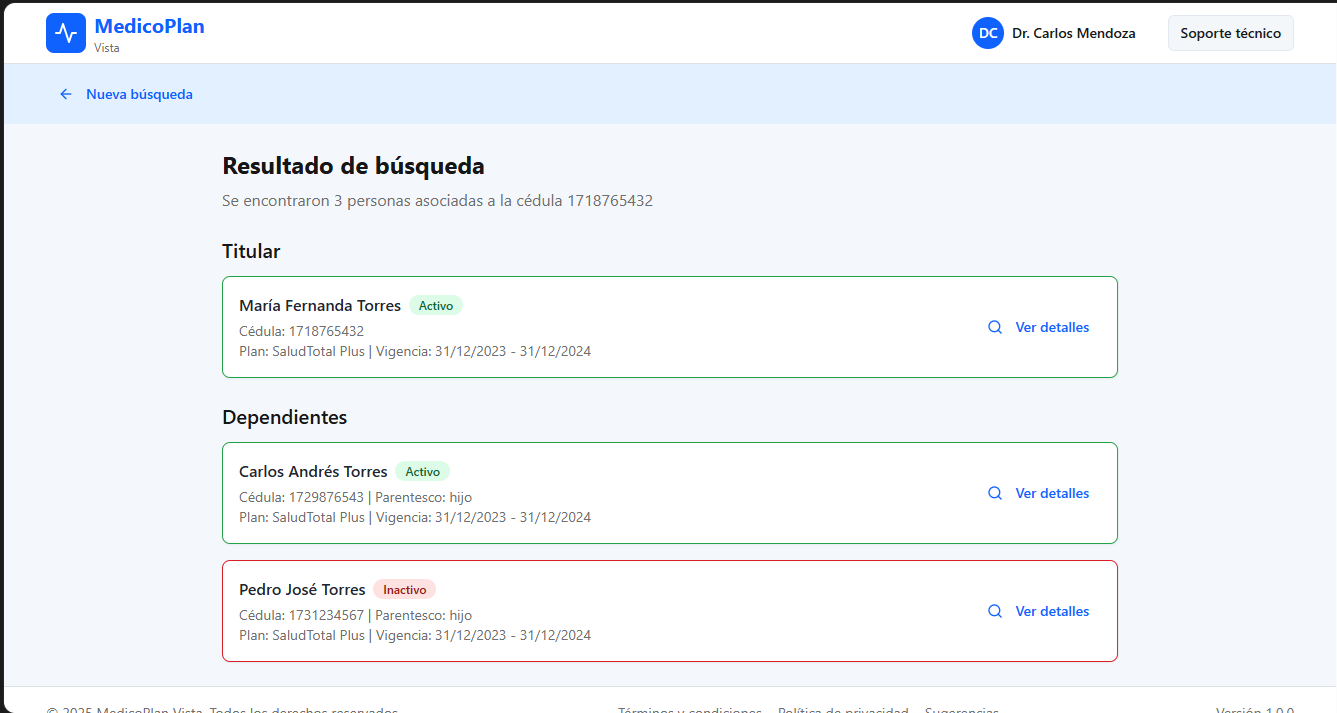Click the Vista subtitle under MedicoPlan

click(x=107, y=47)
